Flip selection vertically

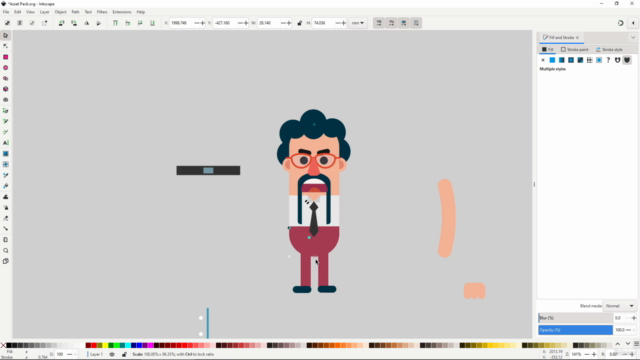(x=99, y=23)
